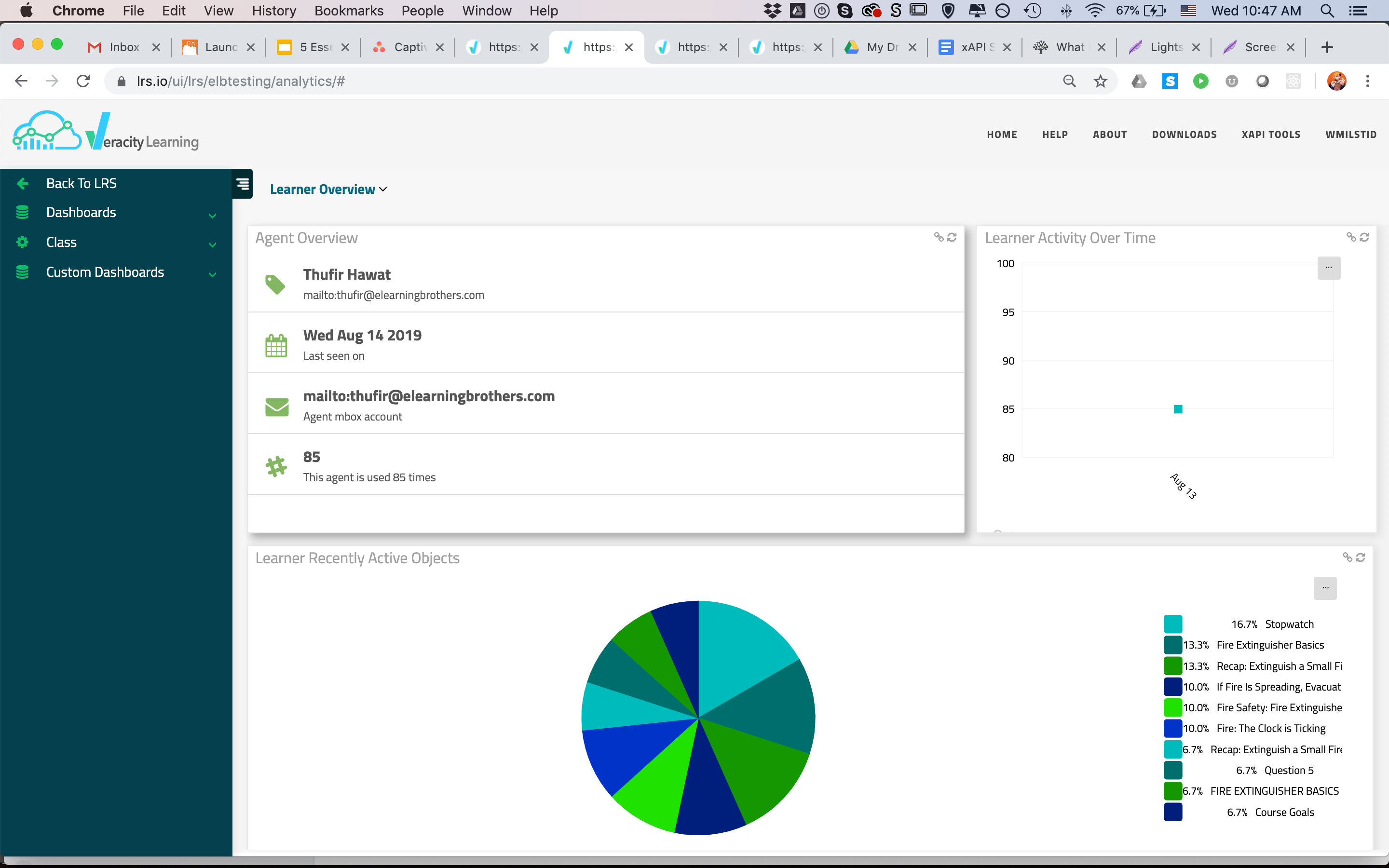Click the Chrome reload page icon

click(x=83, y=81)
